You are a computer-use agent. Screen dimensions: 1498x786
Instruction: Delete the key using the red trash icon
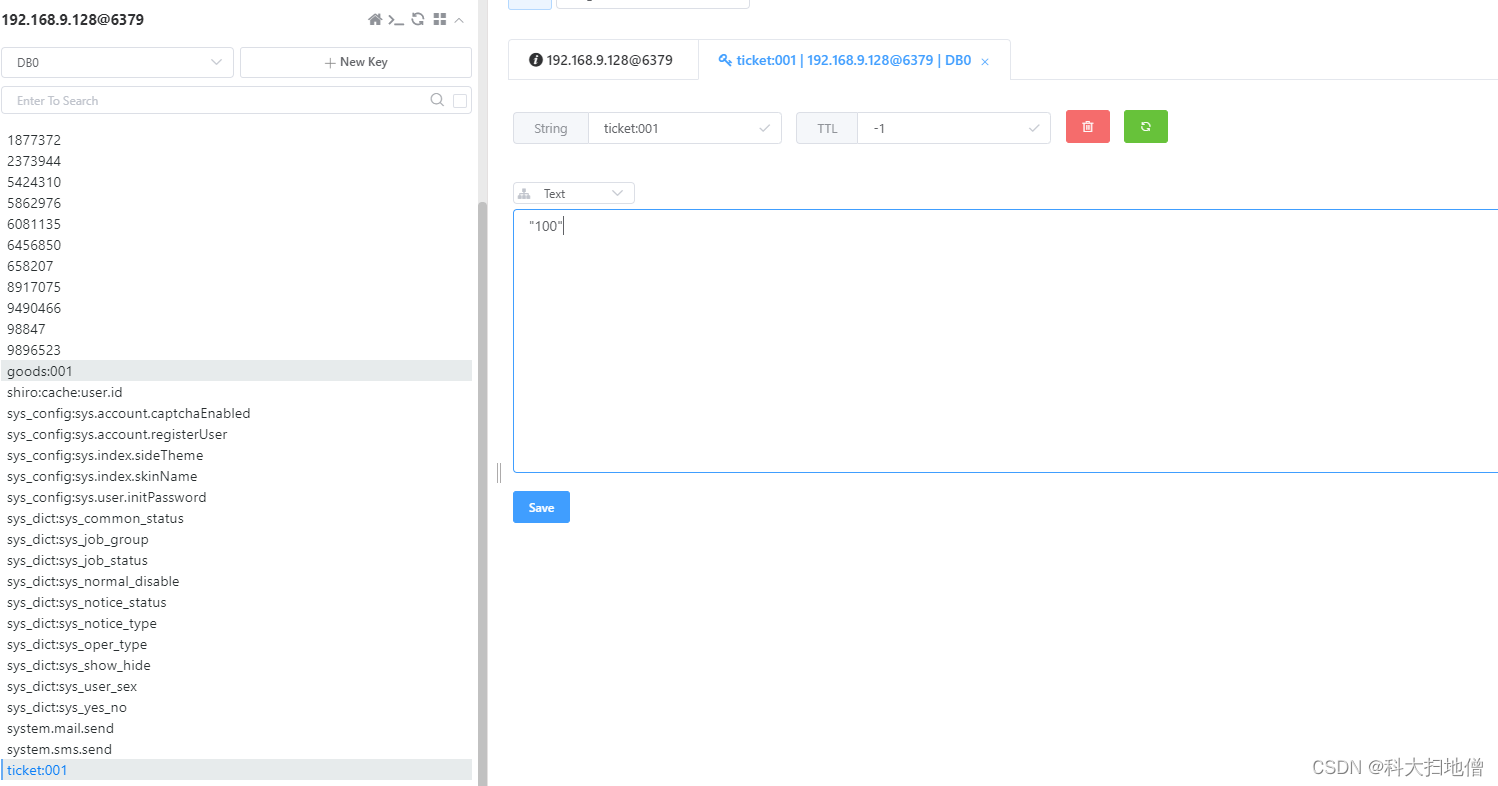click(1087, 127)
